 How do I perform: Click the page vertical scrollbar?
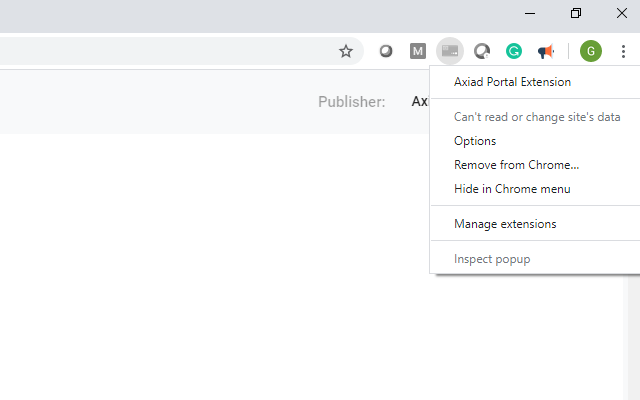[x=633, y=337]
